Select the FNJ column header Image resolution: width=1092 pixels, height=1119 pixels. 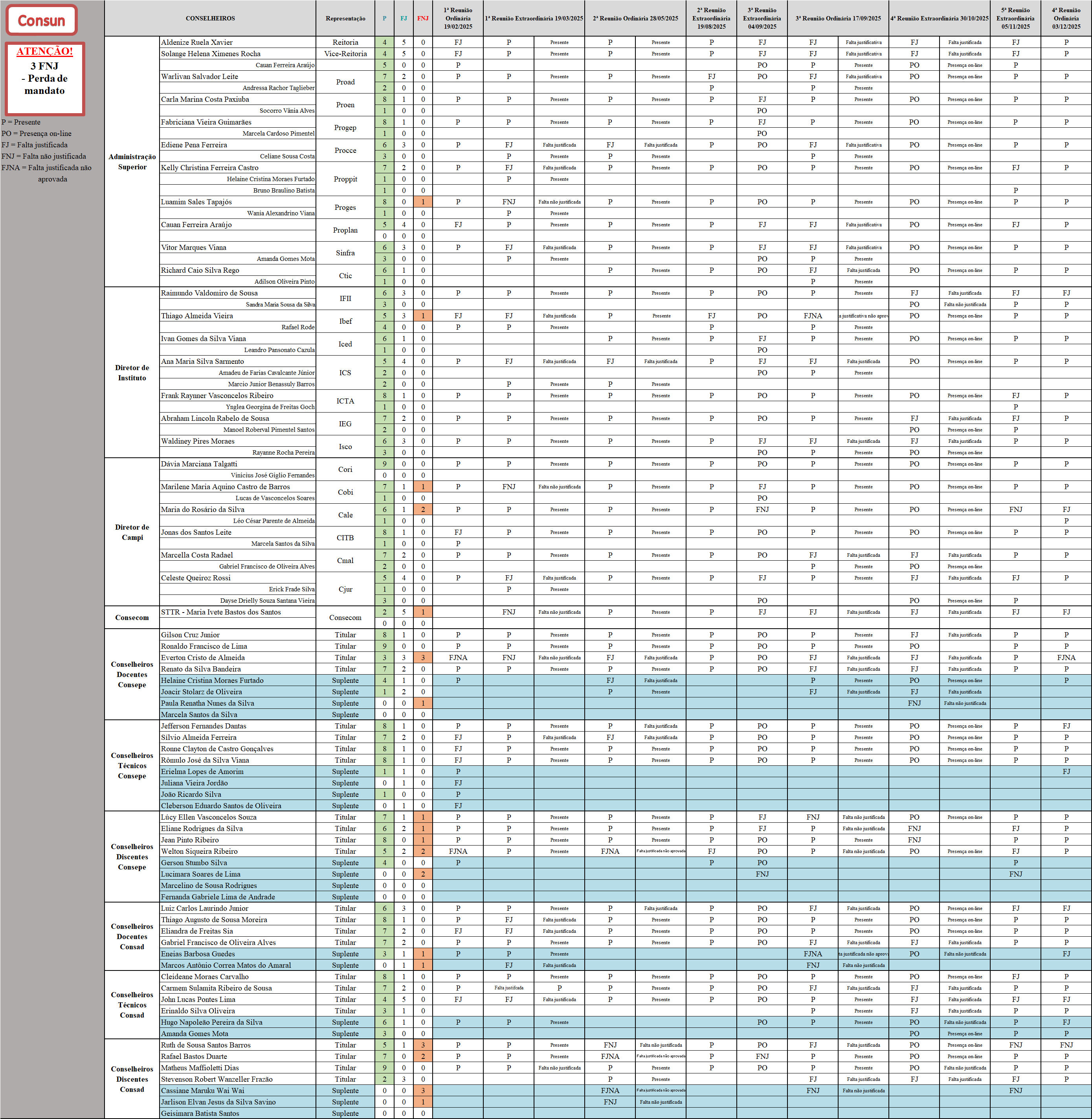coord(423,18)
